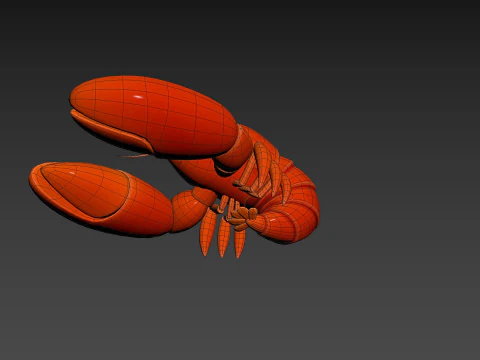Select the thin antenna between the claws
The width and height of the screenshot is (480, 360).
(135, 156)
